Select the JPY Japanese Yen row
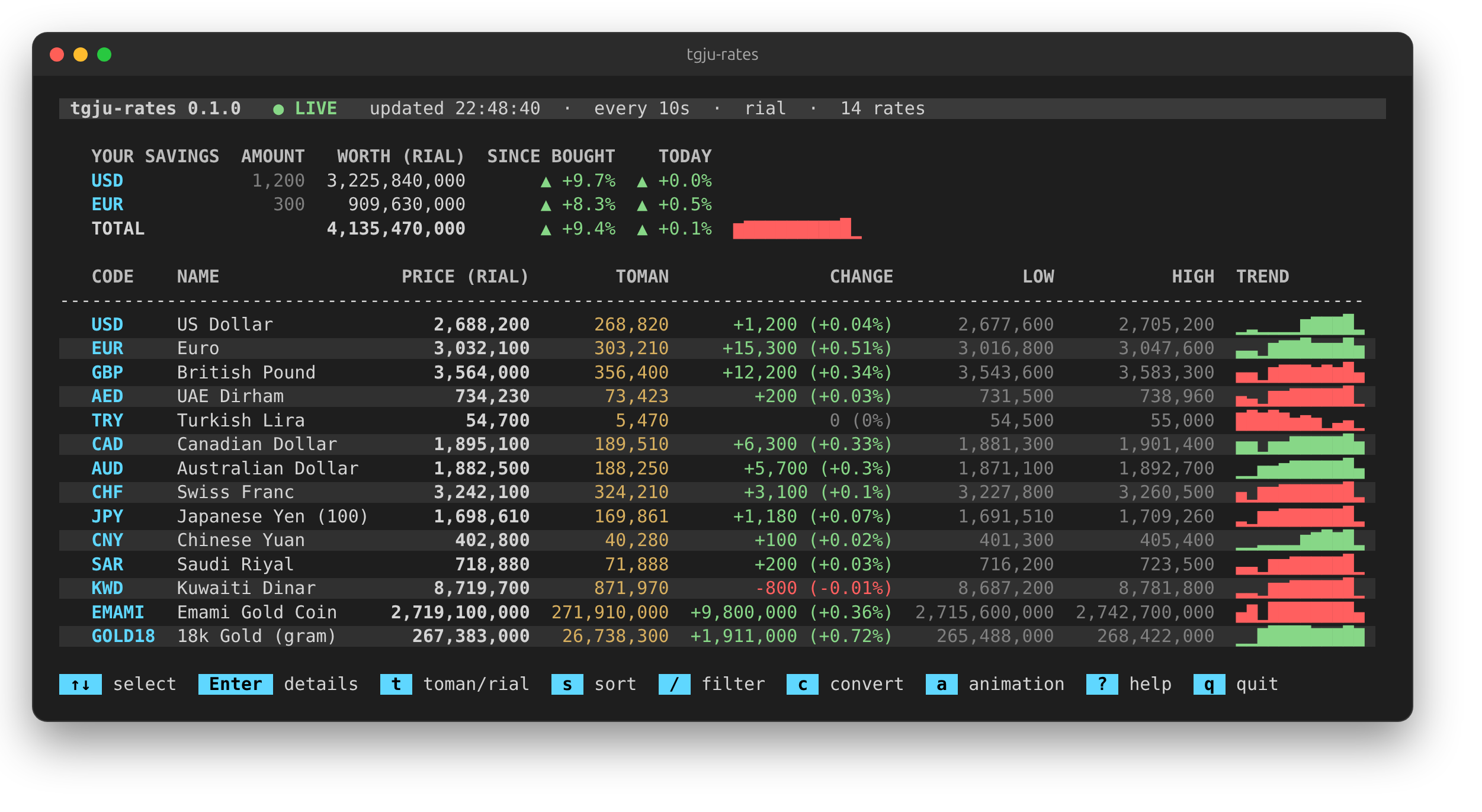This screenshot has height=812, width=1482. point(717,516)
